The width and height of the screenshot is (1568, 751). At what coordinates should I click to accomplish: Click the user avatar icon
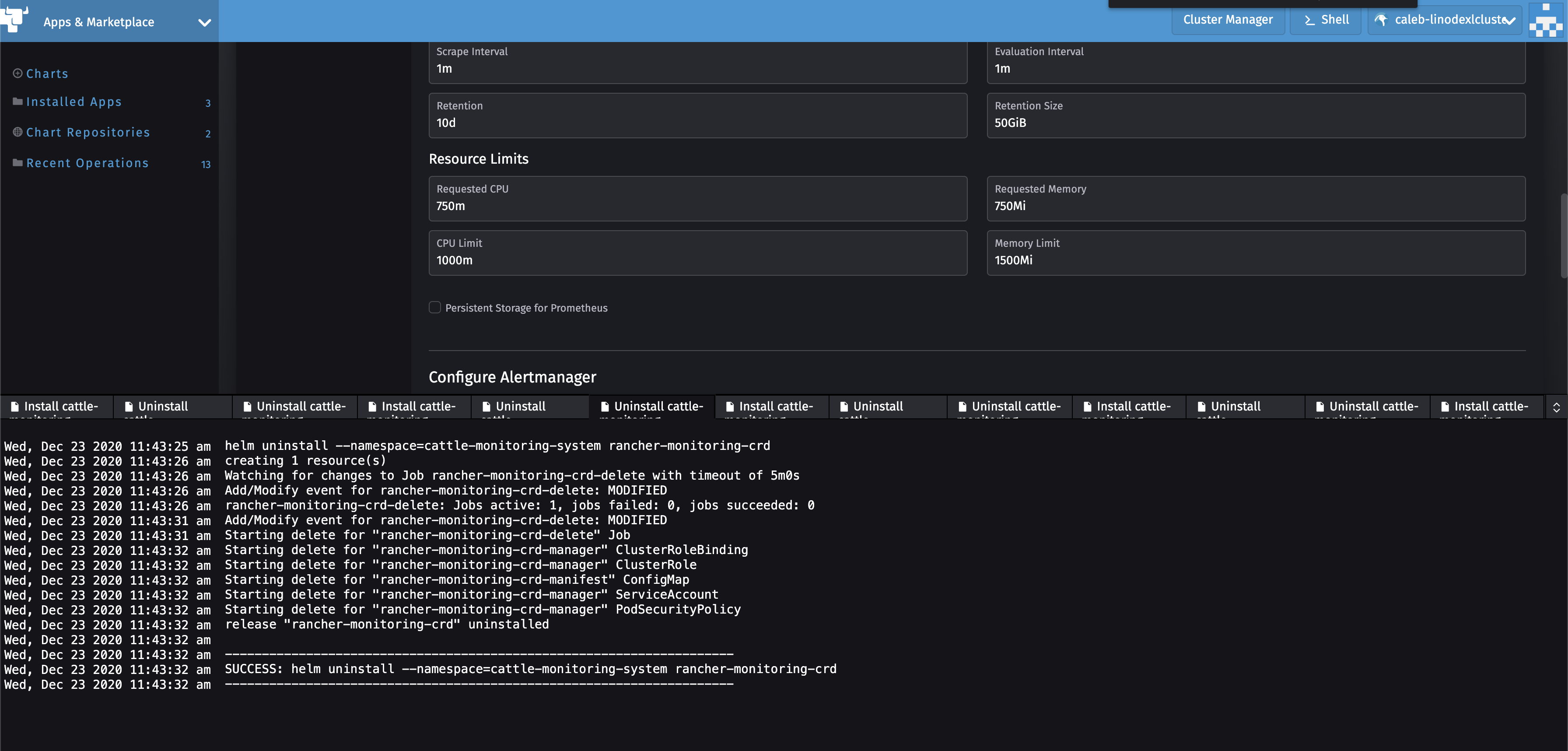coord(1546,21)
